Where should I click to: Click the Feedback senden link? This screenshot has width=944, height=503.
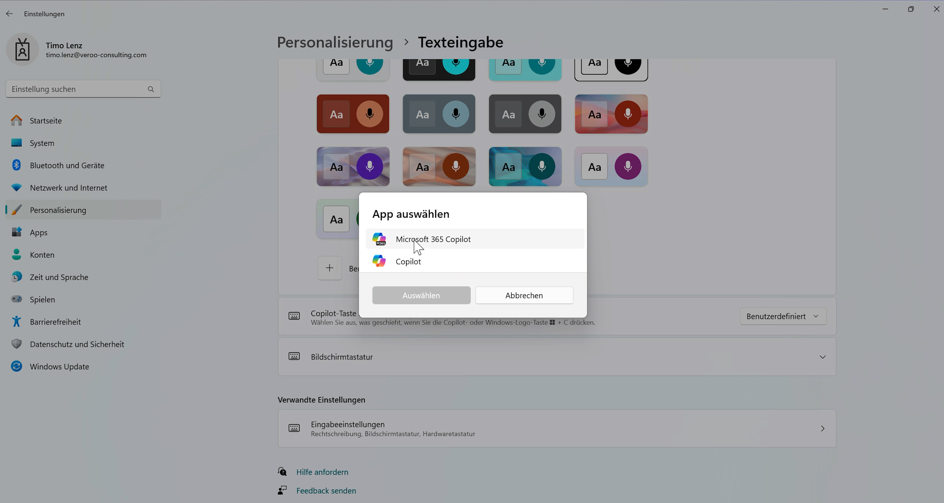point(326,491)
